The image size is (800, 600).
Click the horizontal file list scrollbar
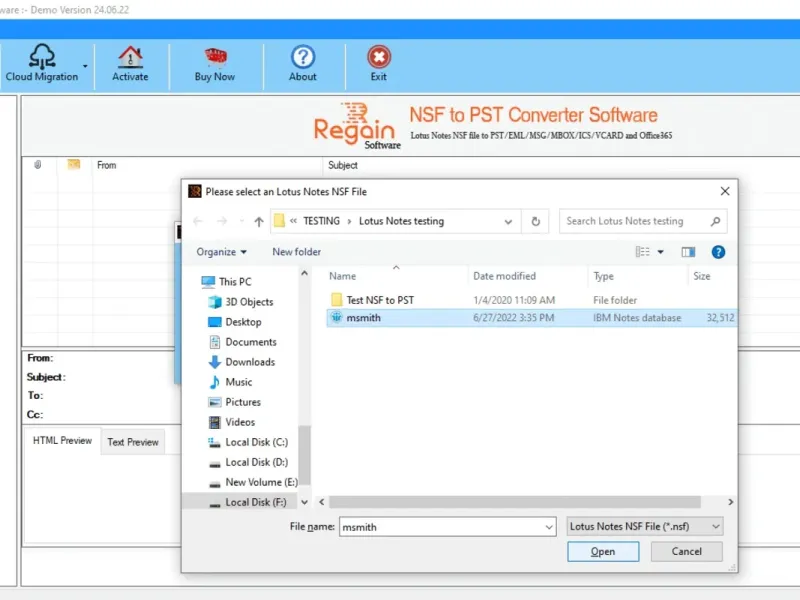coord(514,502)
